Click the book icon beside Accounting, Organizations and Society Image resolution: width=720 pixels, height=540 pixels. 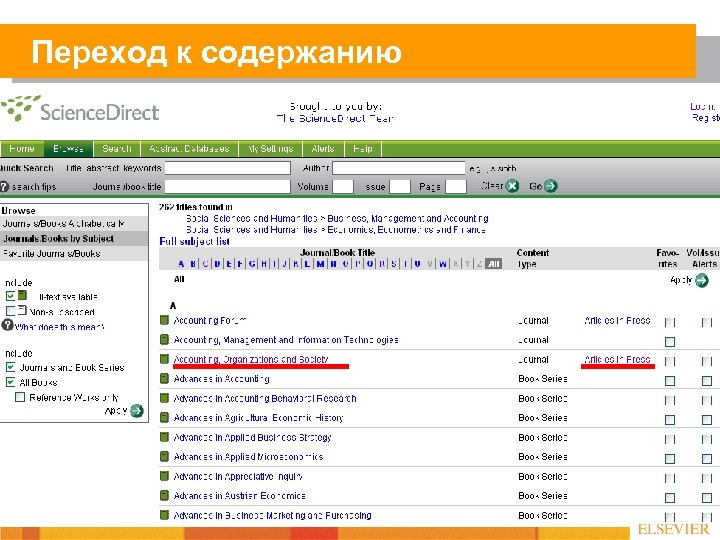click(164, 359)
